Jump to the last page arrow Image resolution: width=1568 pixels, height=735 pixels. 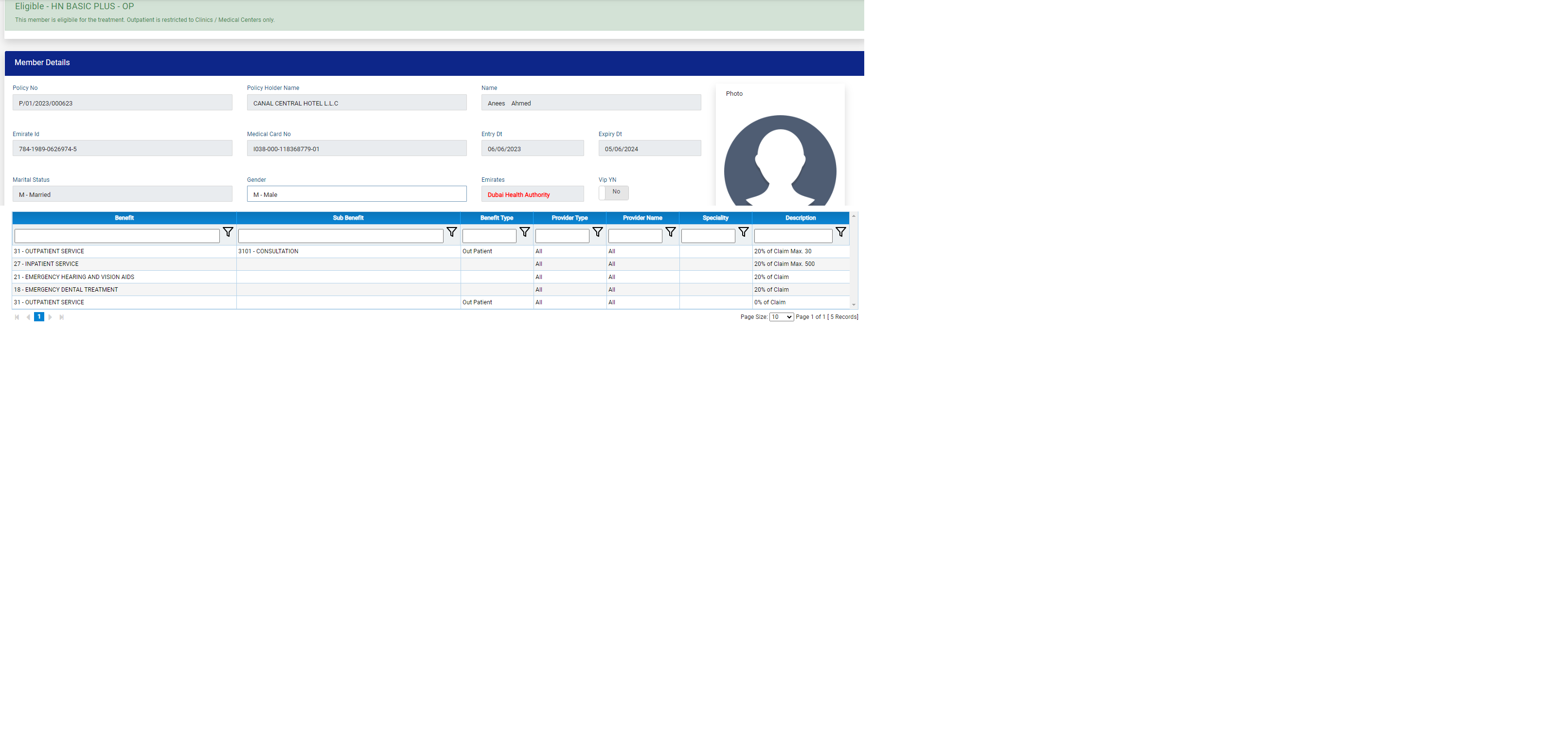[61, 317]
